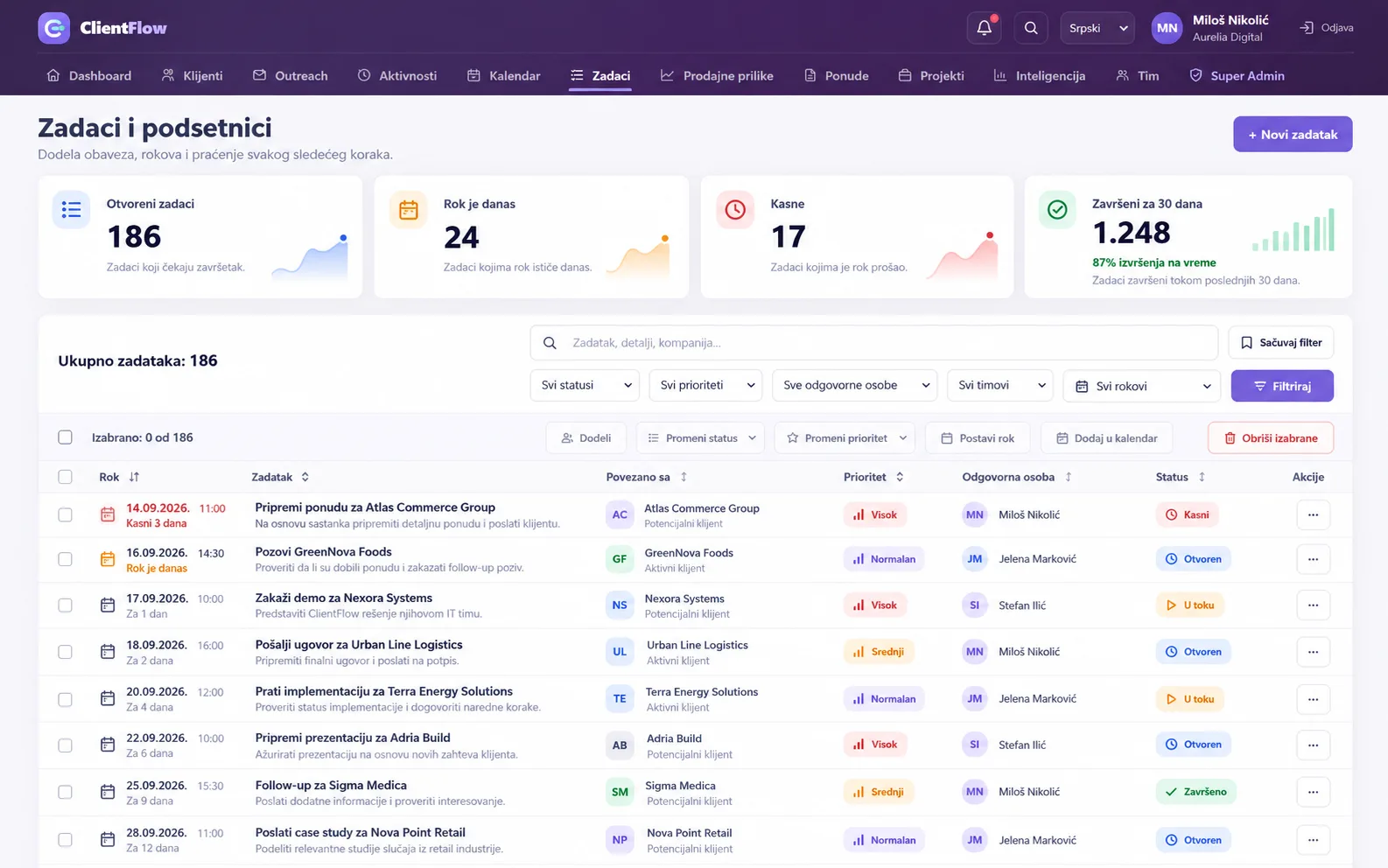
Task: Click the ClientFlow logo icon
Action: [54, 28]
